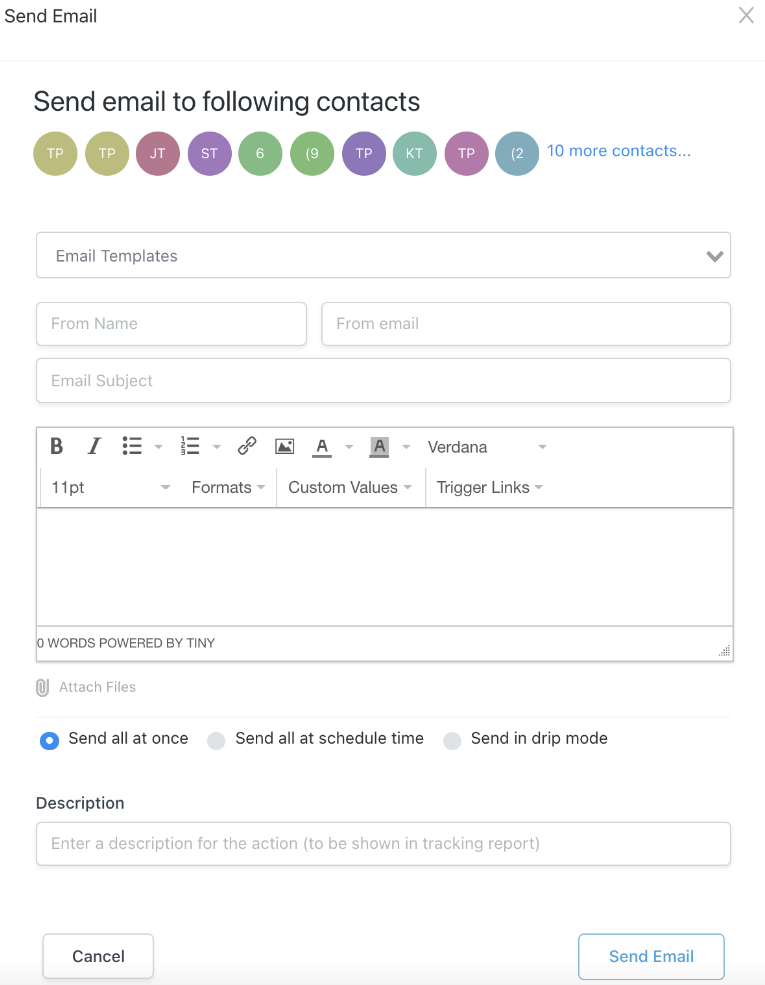The image size is (765, 985).
Task: Select Send all at once option
Action: click(50, 741)
